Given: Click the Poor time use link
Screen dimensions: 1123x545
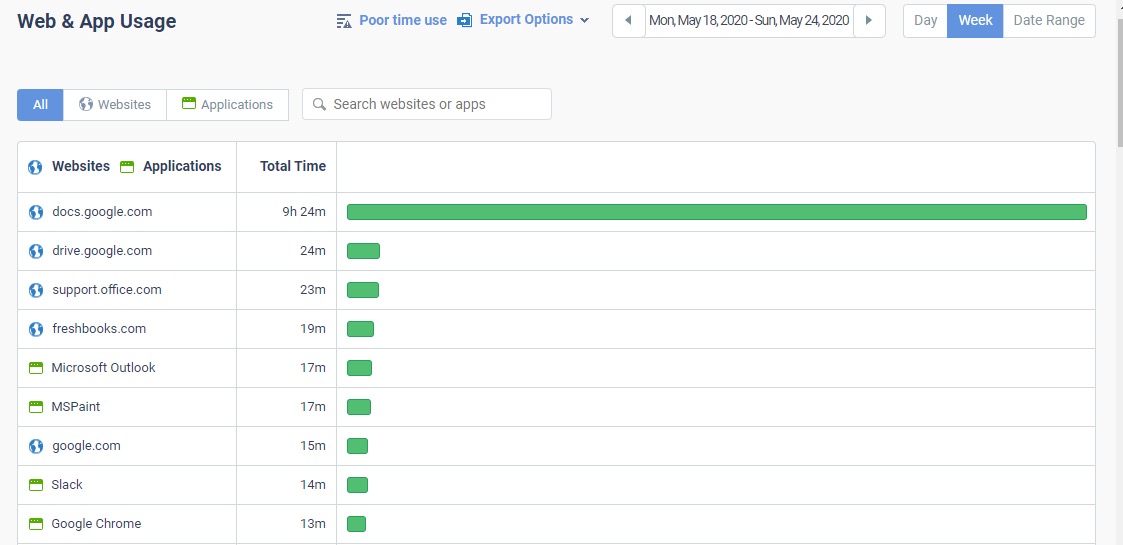Looking at the screenshot, I should coord(403,21).
